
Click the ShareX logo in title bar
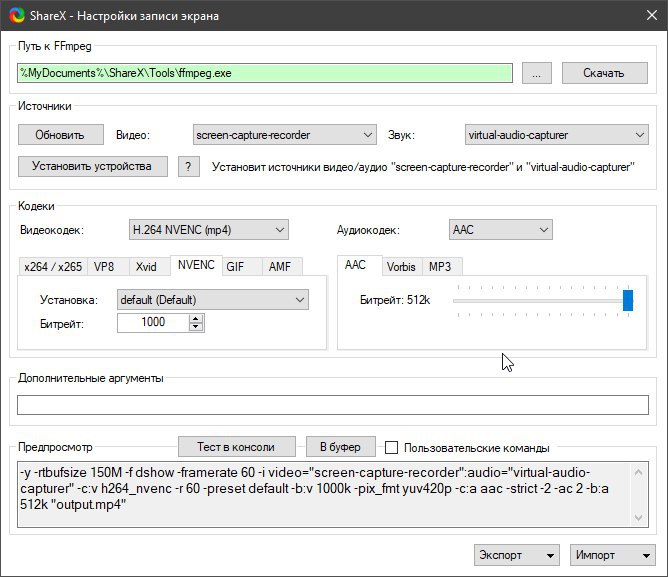pyautogui.click(x=17, y=15)
